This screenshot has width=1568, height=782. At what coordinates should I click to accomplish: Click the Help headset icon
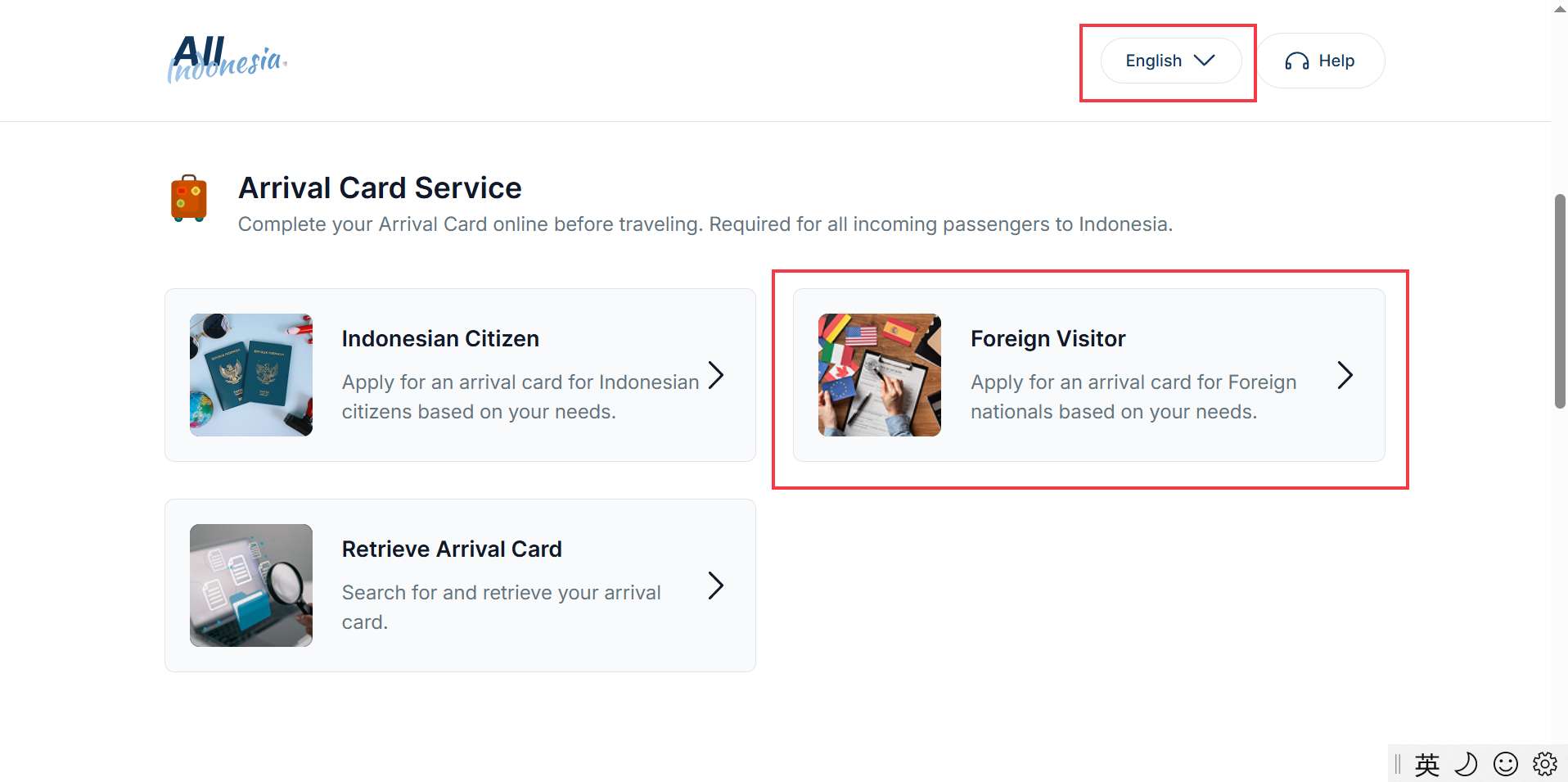1297,60
